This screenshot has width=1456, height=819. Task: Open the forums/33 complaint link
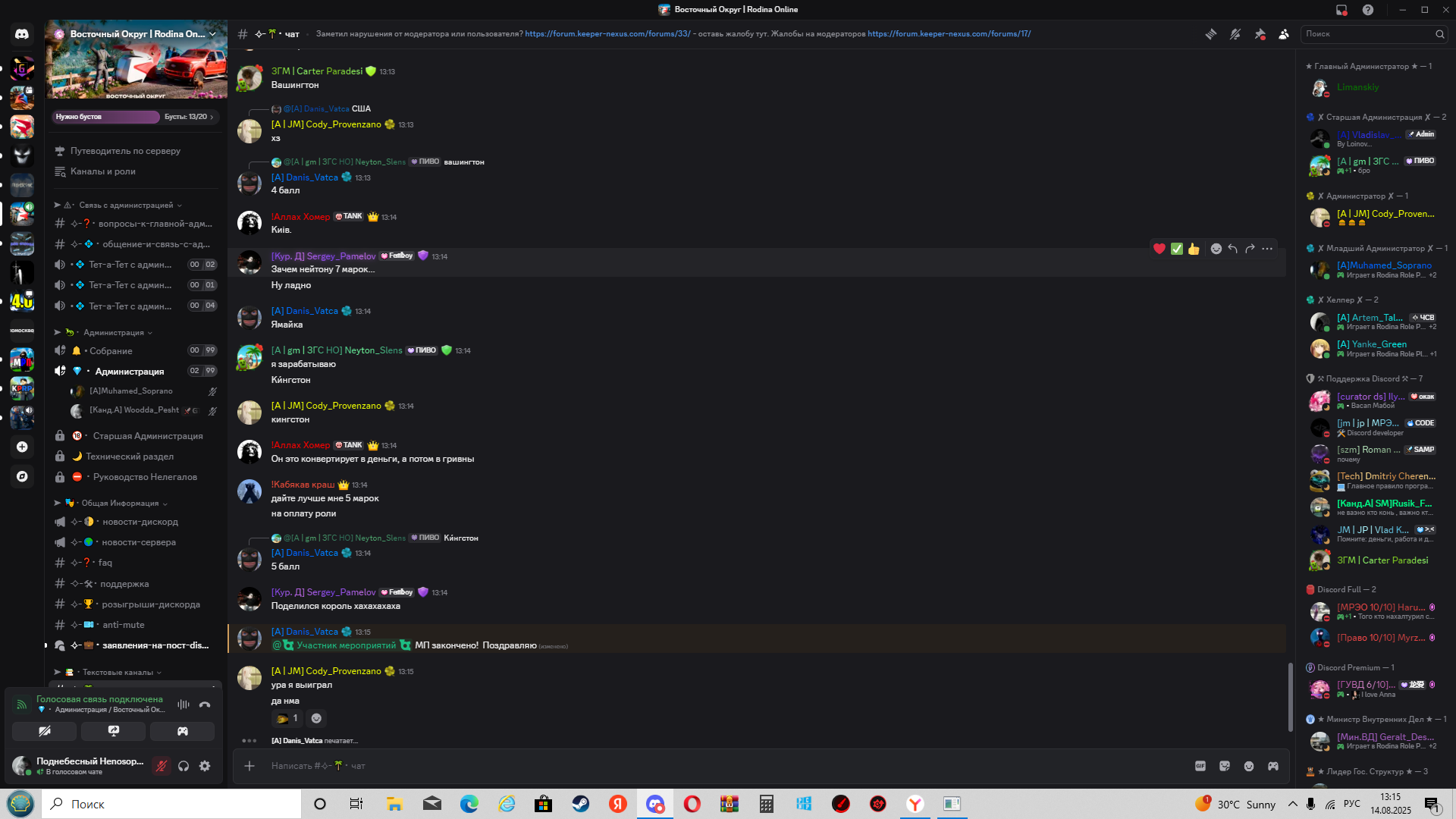point(607,34)
